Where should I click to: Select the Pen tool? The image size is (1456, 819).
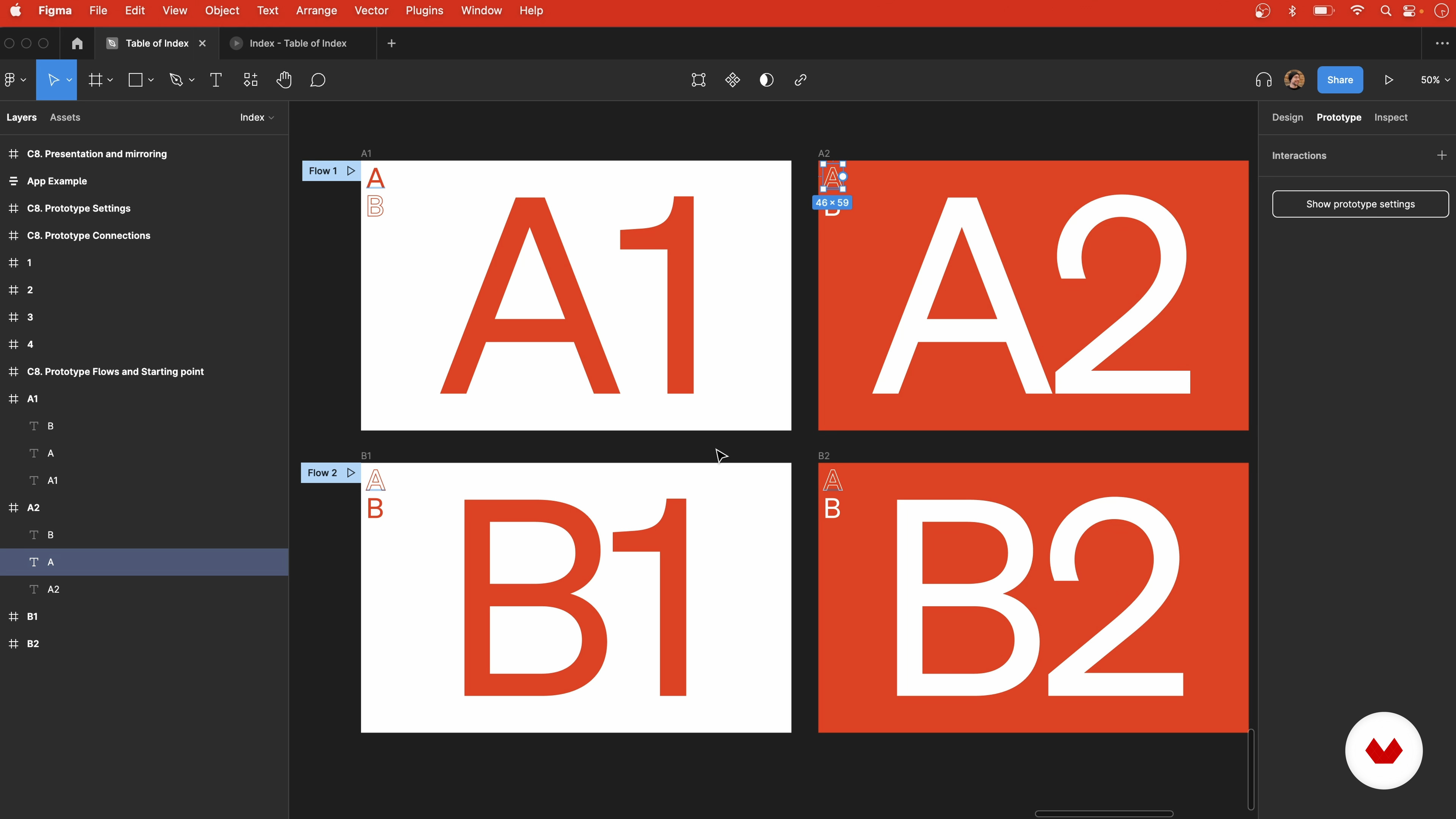click(176, 80)
